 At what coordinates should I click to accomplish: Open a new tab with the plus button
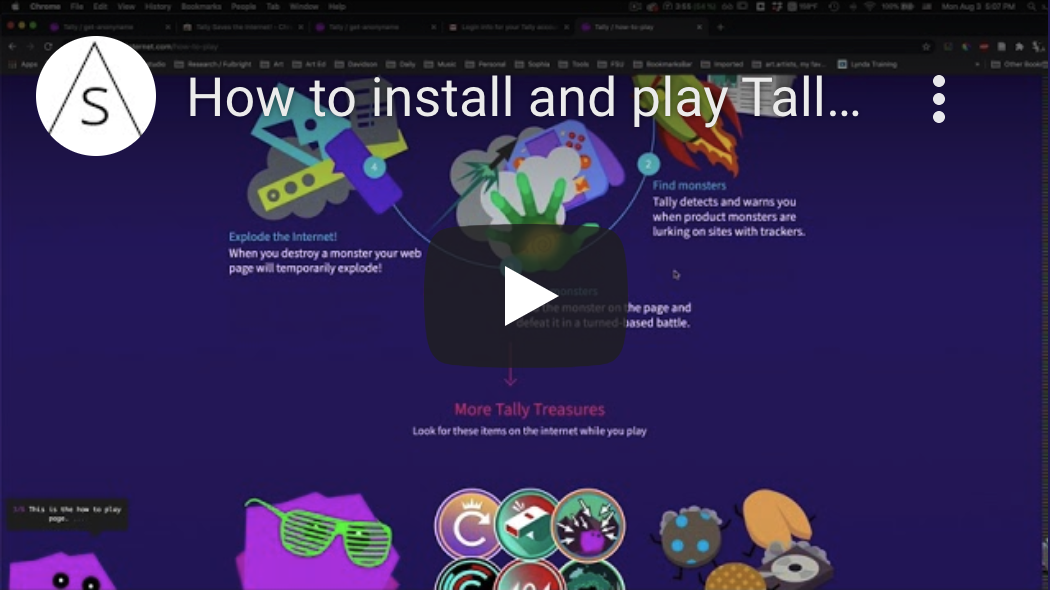[x=721, y=27]
